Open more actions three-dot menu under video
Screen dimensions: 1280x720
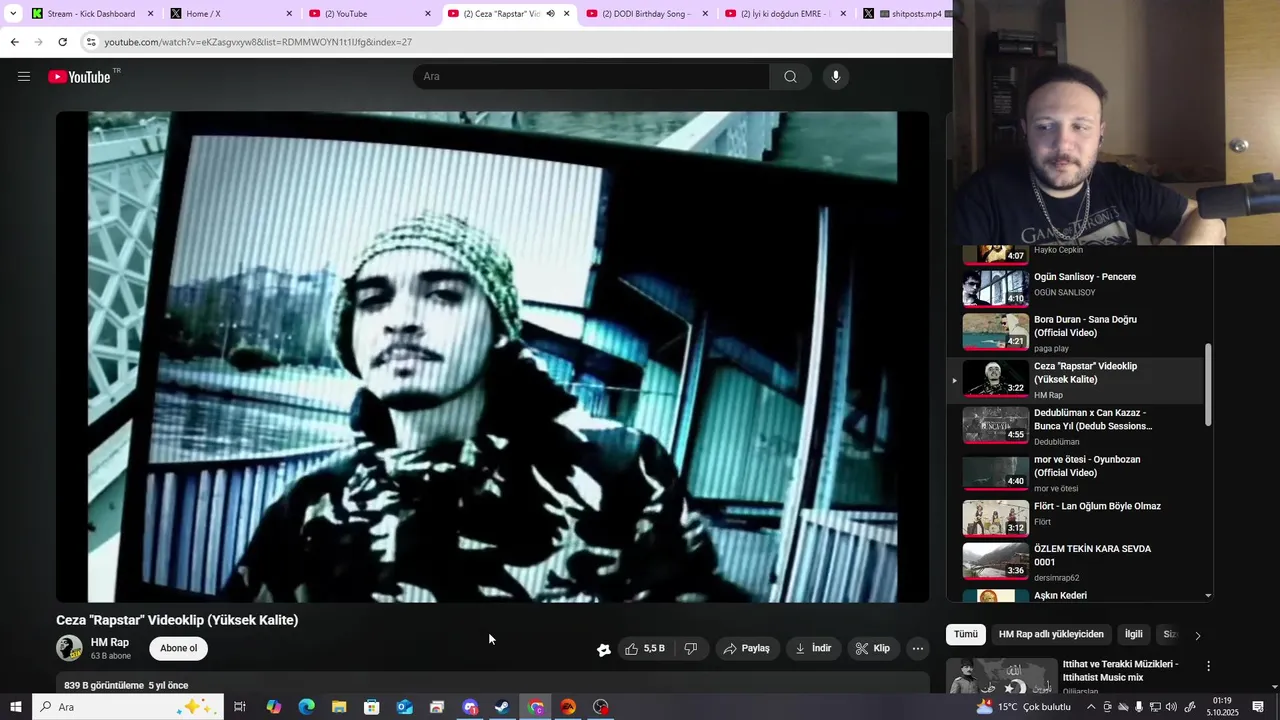click(x=917, y=648)
